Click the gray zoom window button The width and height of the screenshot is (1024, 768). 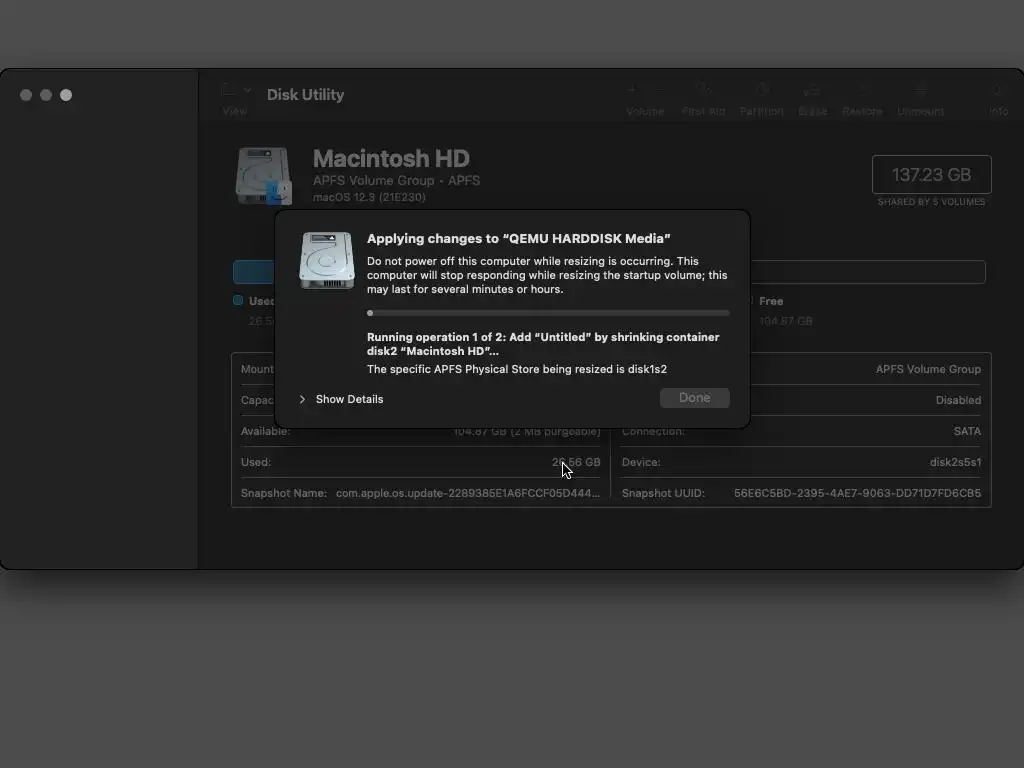point(66,95)
